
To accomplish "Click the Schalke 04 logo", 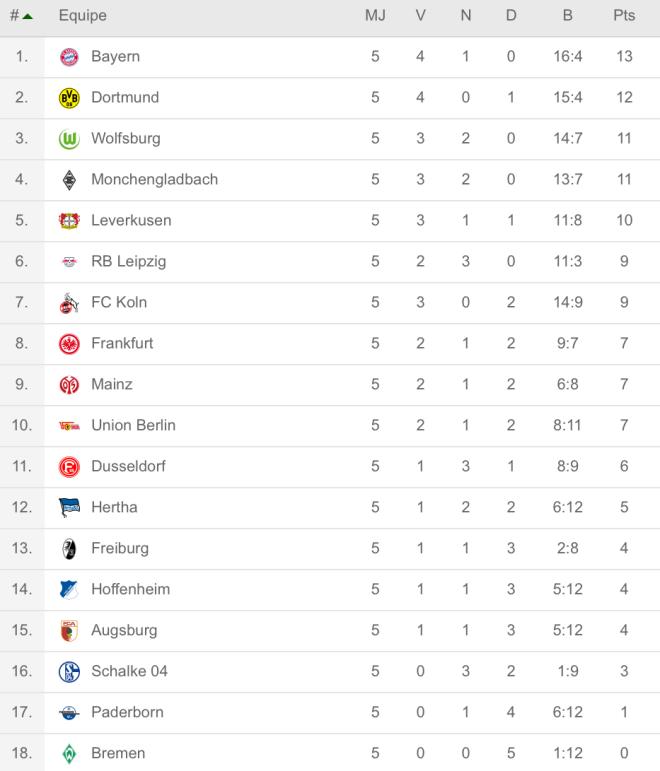I will [x=68, y=672].
